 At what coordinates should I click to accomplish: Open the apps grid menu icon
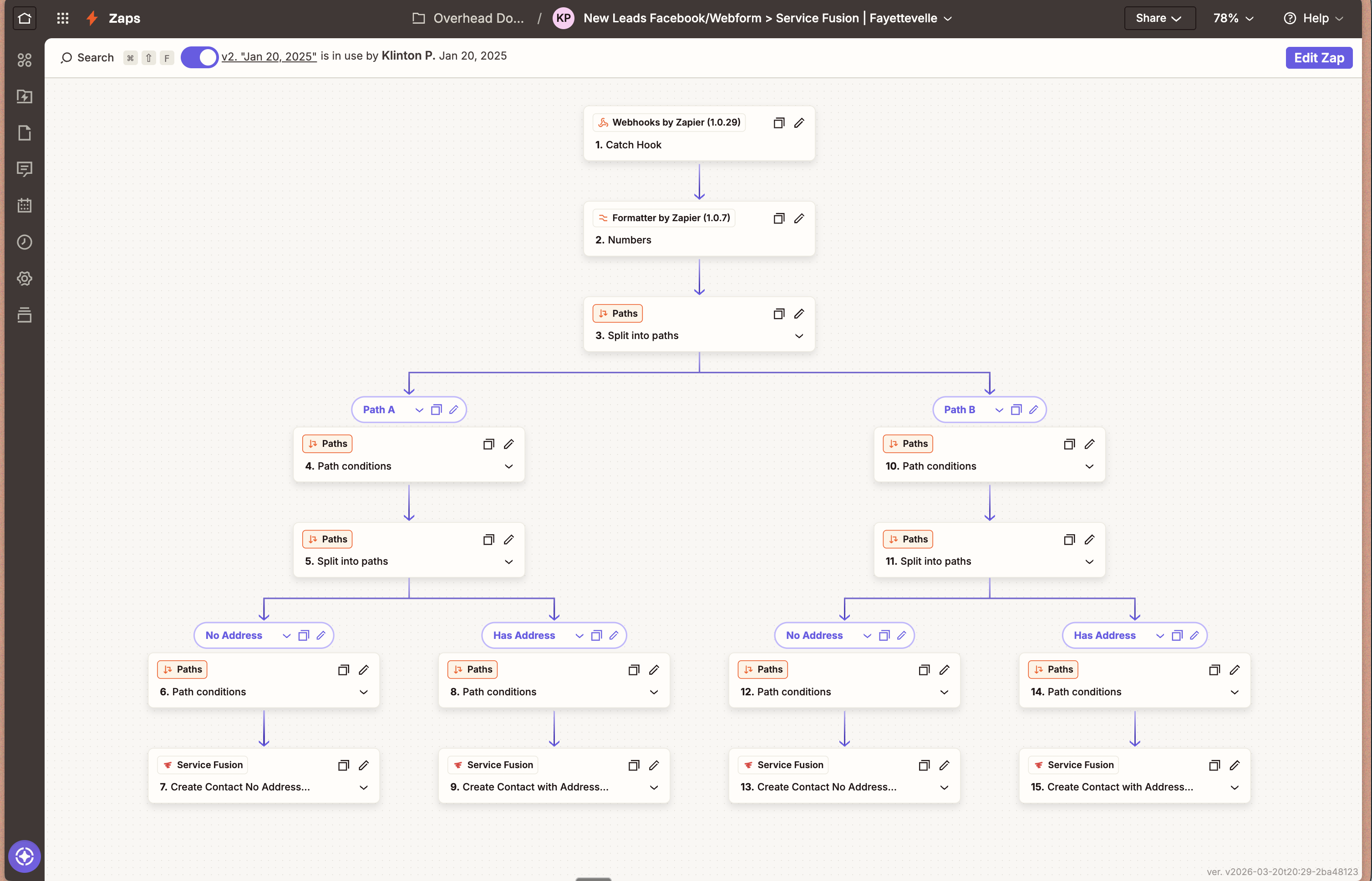coord(63,18)
